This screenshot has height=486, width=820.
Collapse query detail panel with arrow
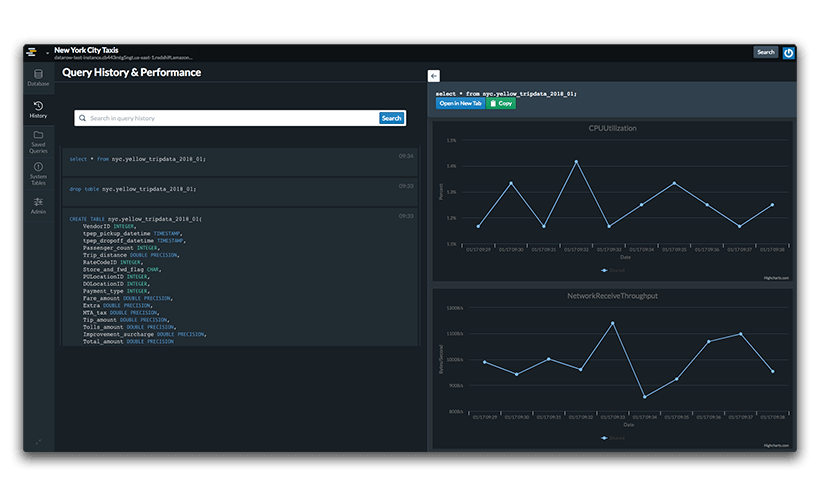coord(434,76)
